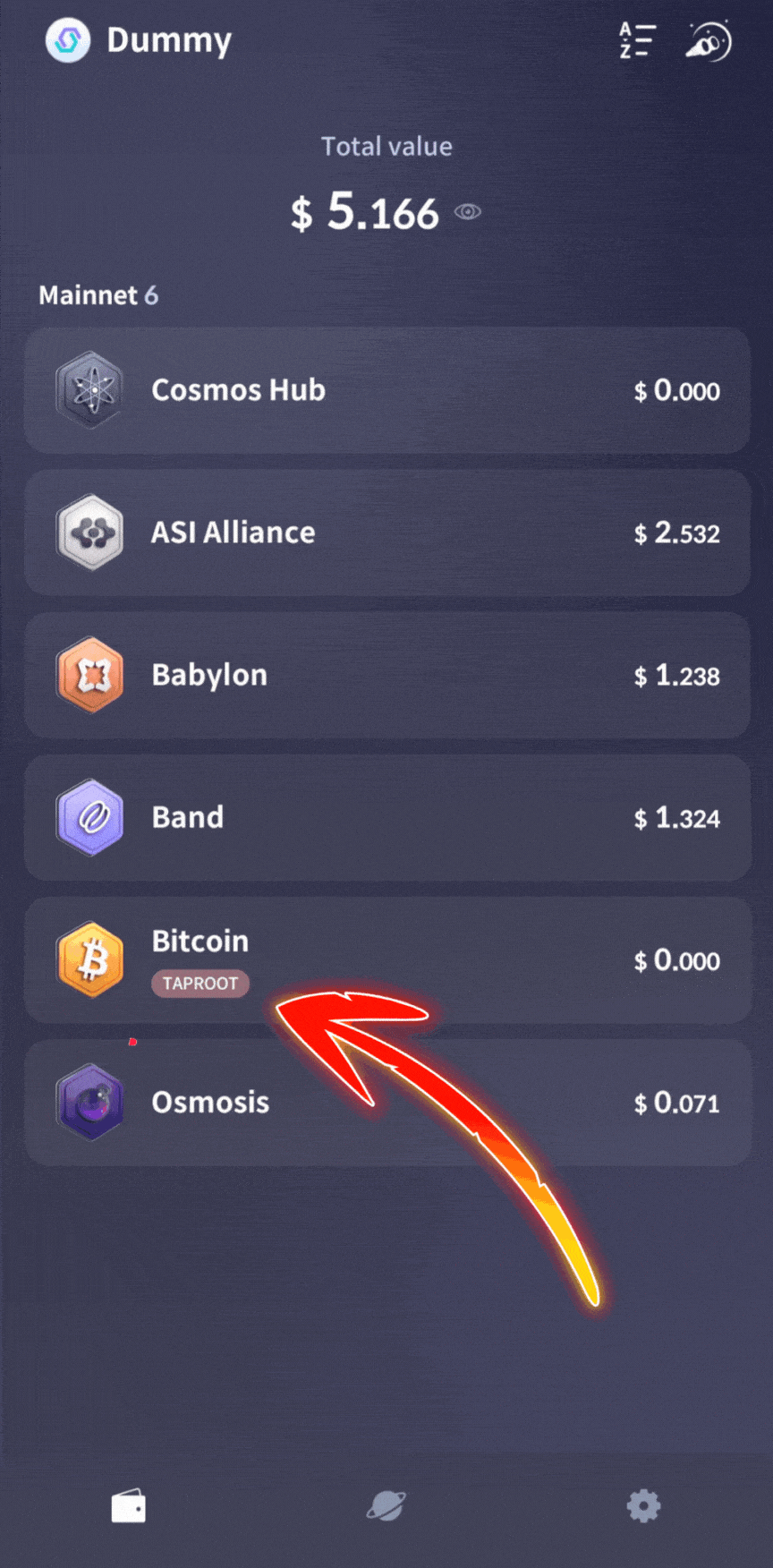Open the explore planet icon in bottom bar

386,1506
